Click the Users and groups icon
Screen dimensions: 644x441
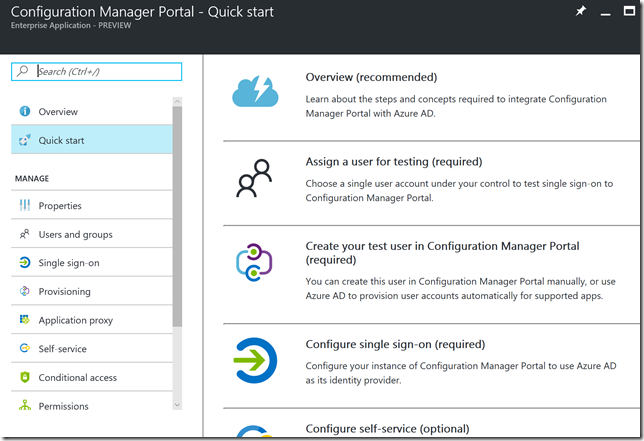coord(24,235)
